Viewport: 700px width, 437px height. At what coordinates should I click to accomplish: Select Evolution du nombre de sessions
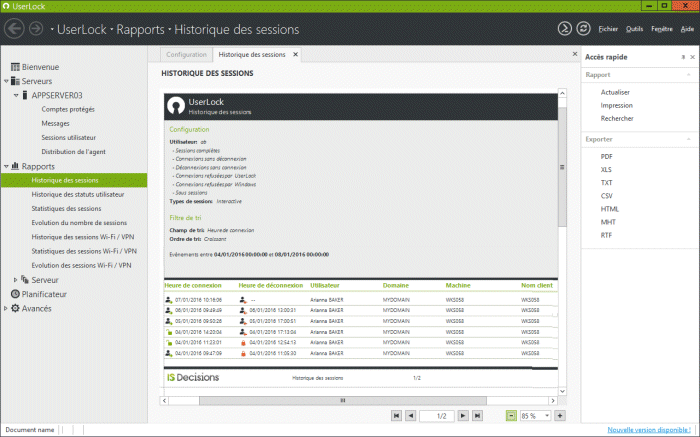[x=79, y=223]
